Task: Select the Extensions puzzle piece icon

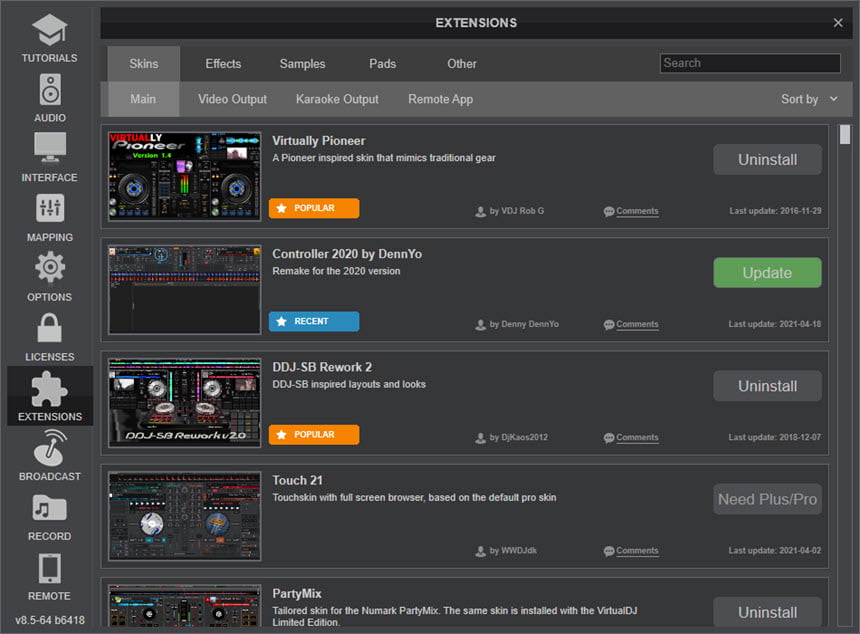Action: pos(50,388)
